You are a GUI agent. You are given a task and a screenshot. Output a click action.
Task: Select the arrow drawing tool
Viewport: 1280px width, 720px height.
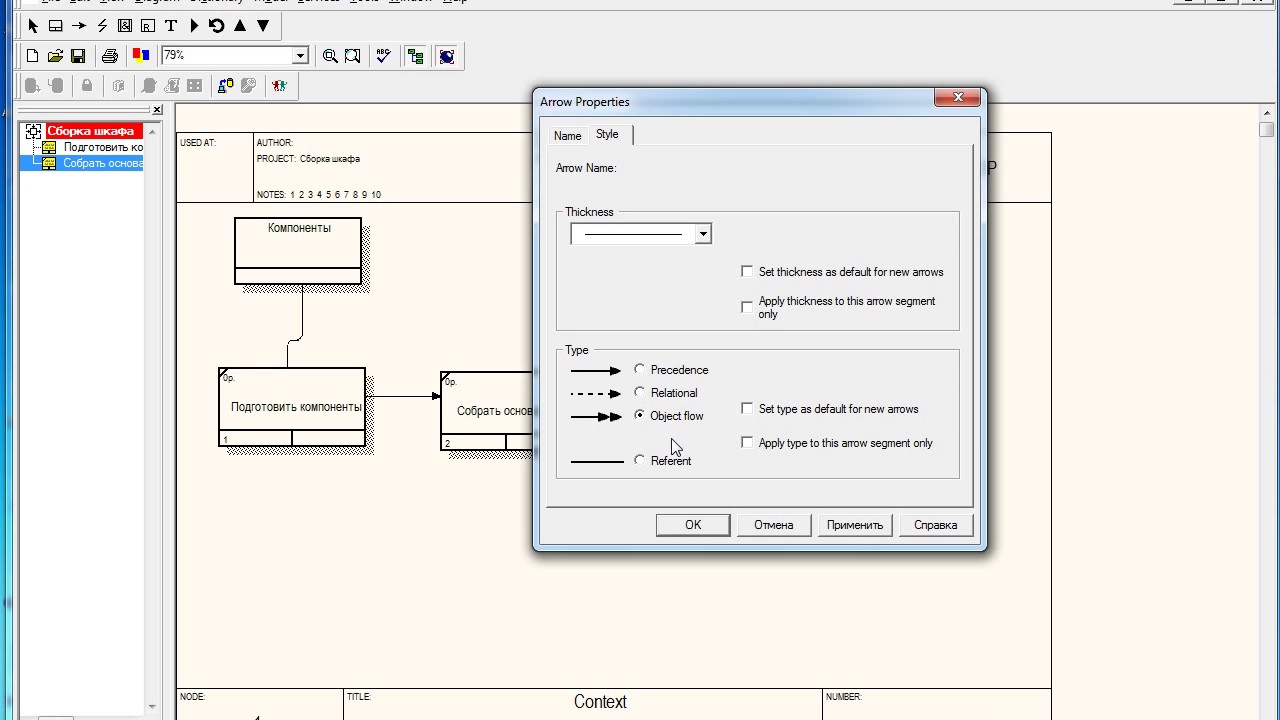[79, 25]
